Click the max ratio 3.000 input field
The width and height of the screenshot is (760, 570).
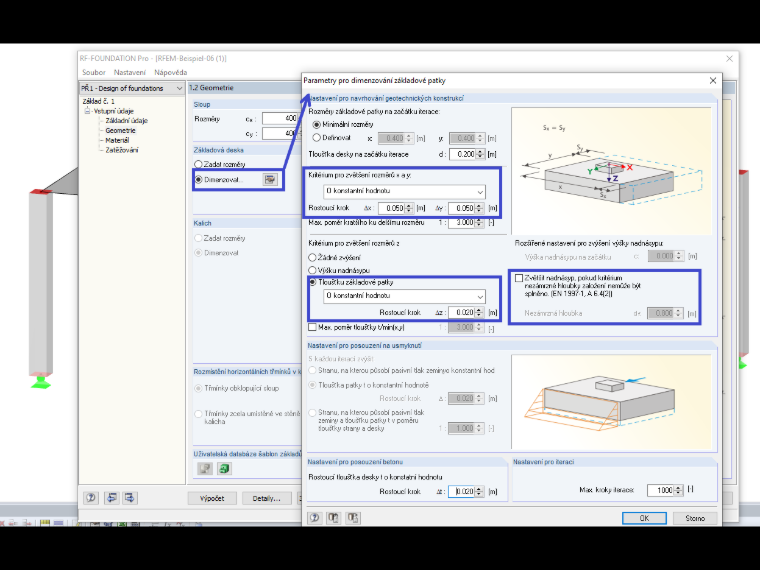point(462,222)
